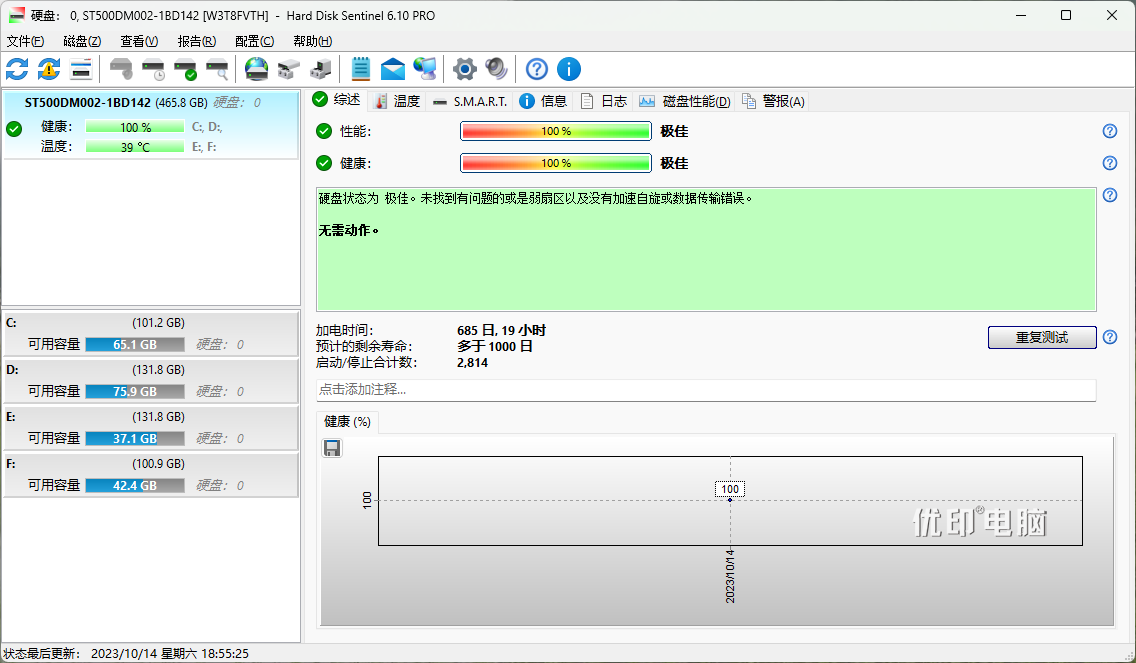Click the C: 65.1 GB free space bar

[x=135, y=345]
